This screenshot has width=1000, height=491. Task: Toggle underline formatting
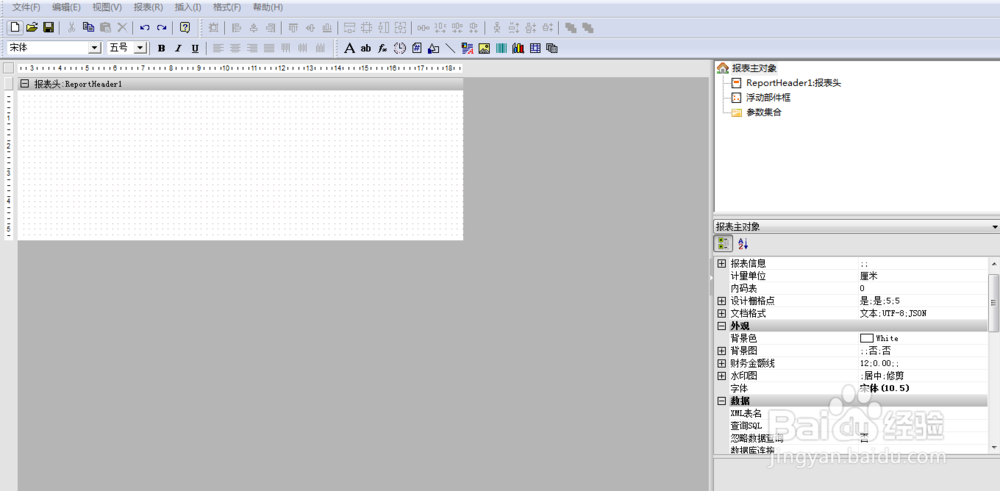[195, 48]
